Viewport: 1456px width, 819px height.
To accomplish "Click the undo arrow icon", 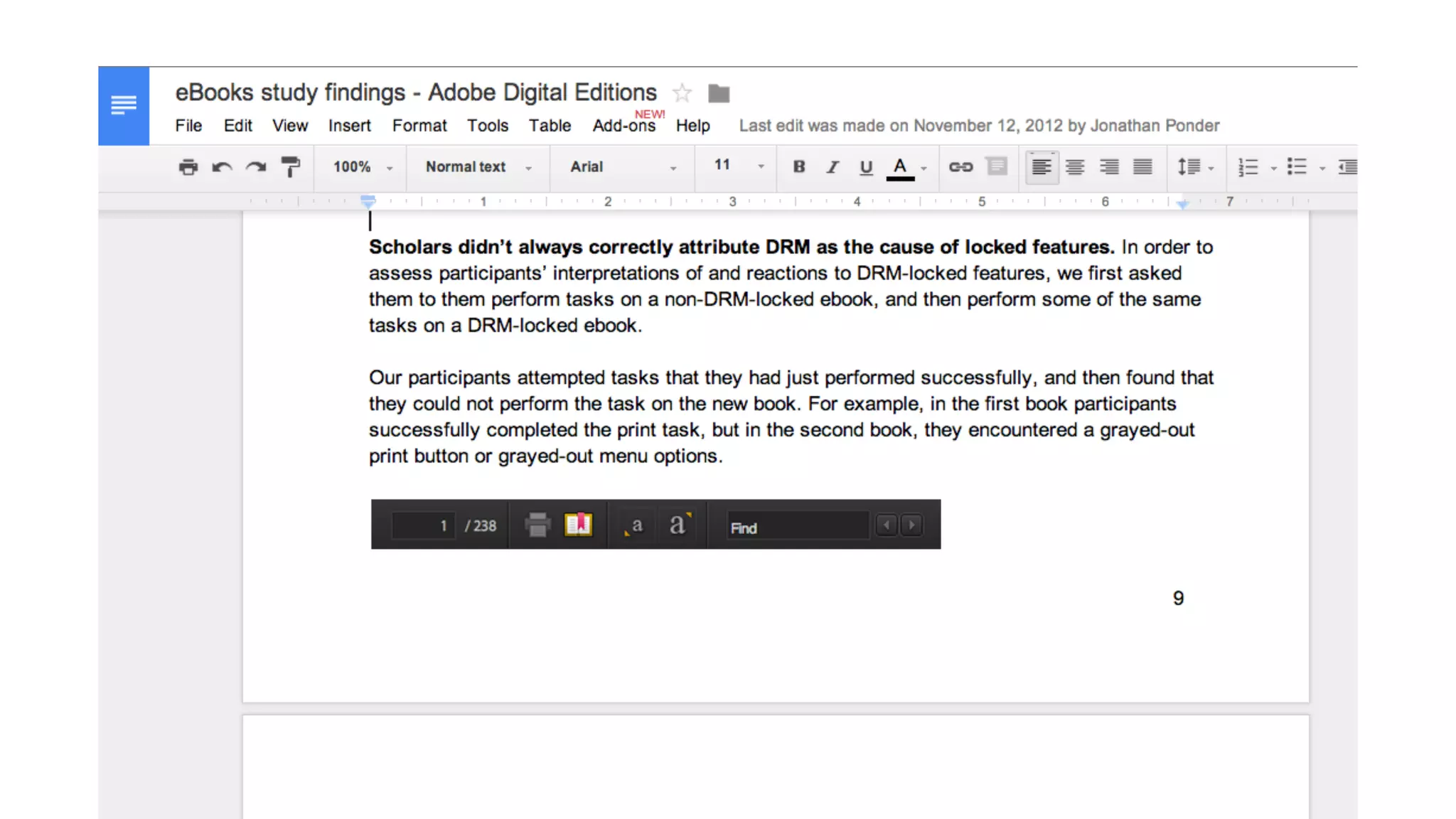I will click(x=222, y=167).
